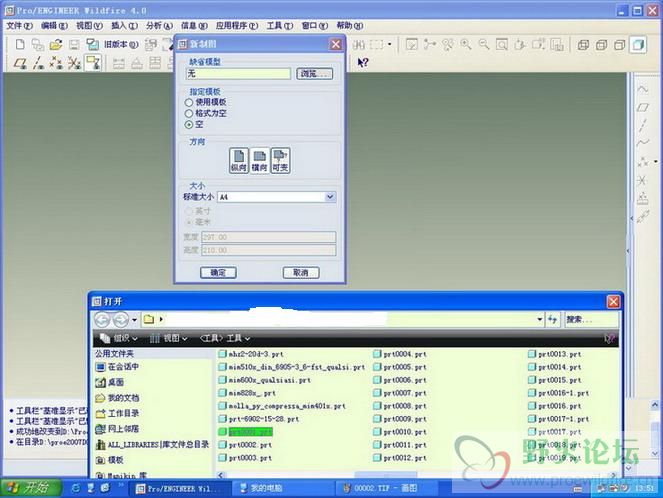Select 桌面 in the folder sidebar
Screen dimensions: 663x498
pos(110,383)
